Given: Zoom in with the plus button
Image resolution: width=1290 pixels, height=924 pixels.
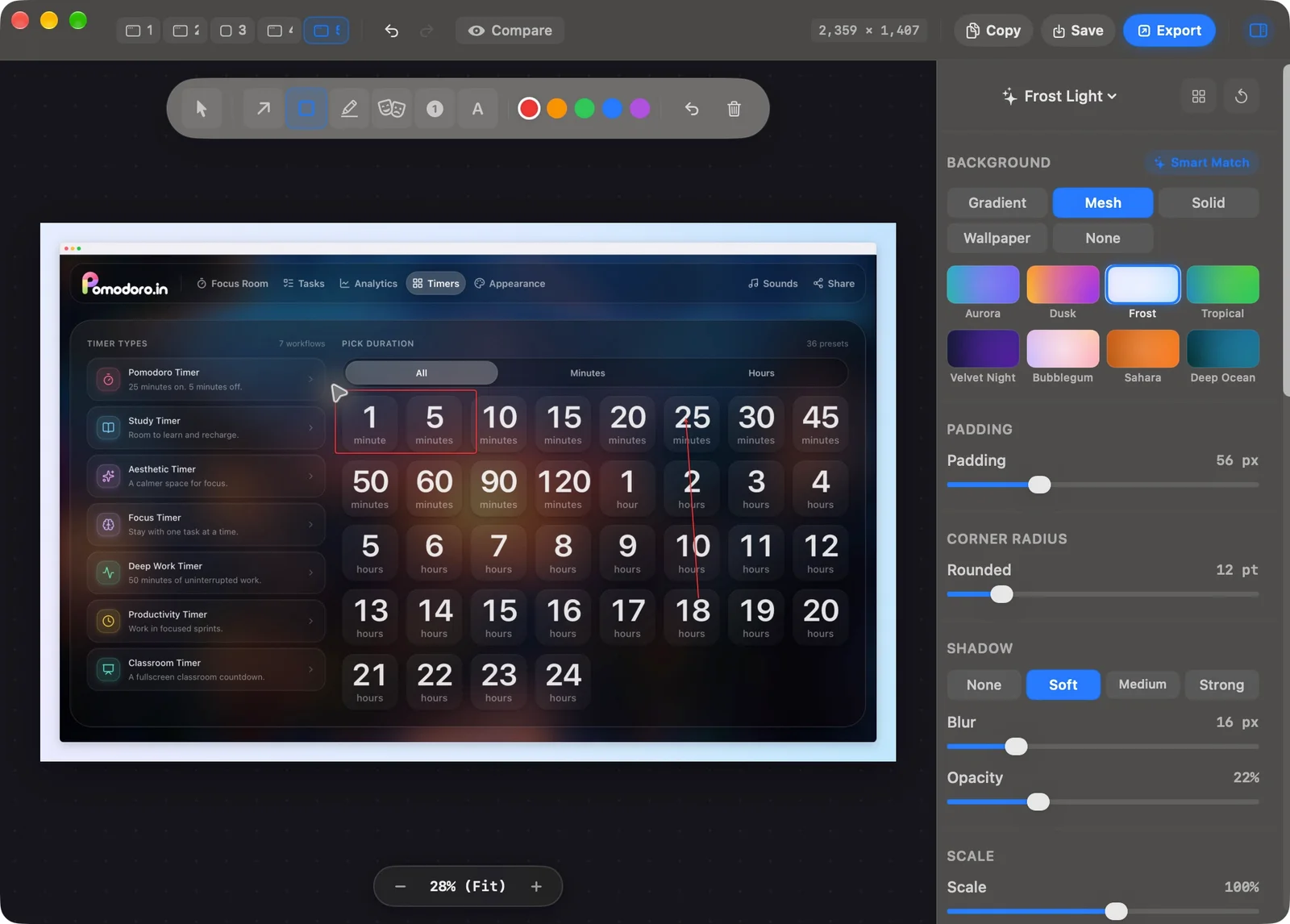Looking at the screenshot, I should pyautogui.click(x=536, y=886).
